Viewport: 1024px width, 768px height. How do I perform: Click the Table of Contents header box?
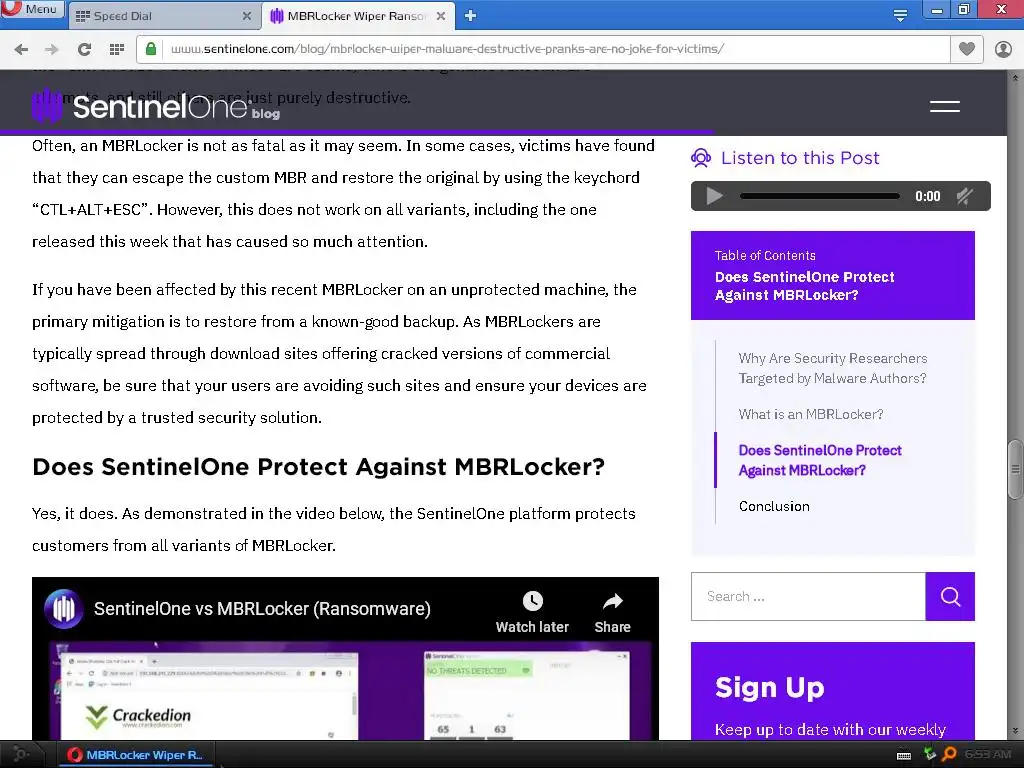click(x=833, y=275)
